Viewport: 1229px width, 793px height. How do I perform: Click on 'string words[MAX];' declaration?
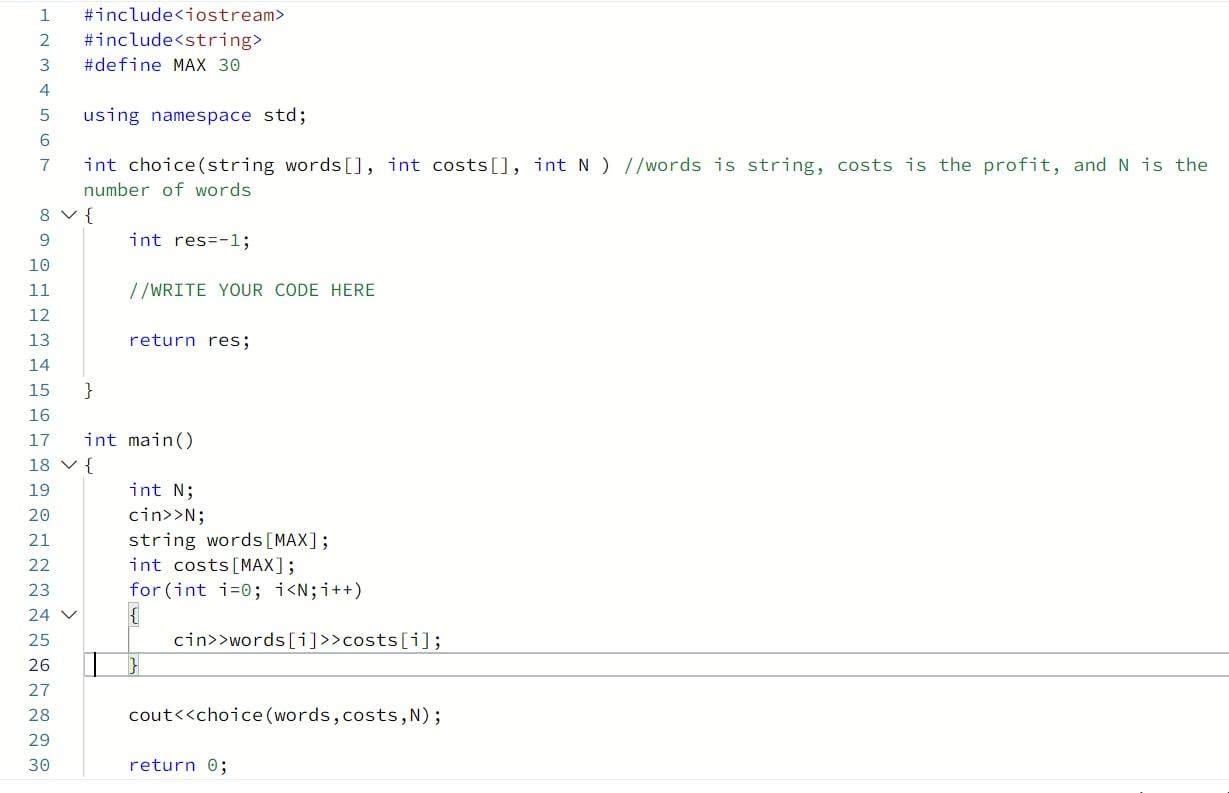(229, 540)
